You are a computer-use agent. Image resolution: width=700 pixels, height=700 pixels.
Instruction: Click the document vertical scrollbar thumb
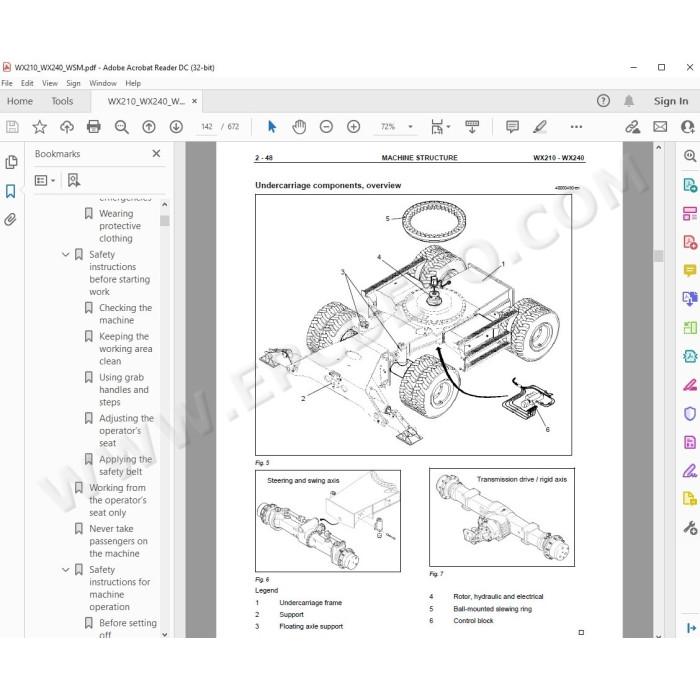click(658, 256)
